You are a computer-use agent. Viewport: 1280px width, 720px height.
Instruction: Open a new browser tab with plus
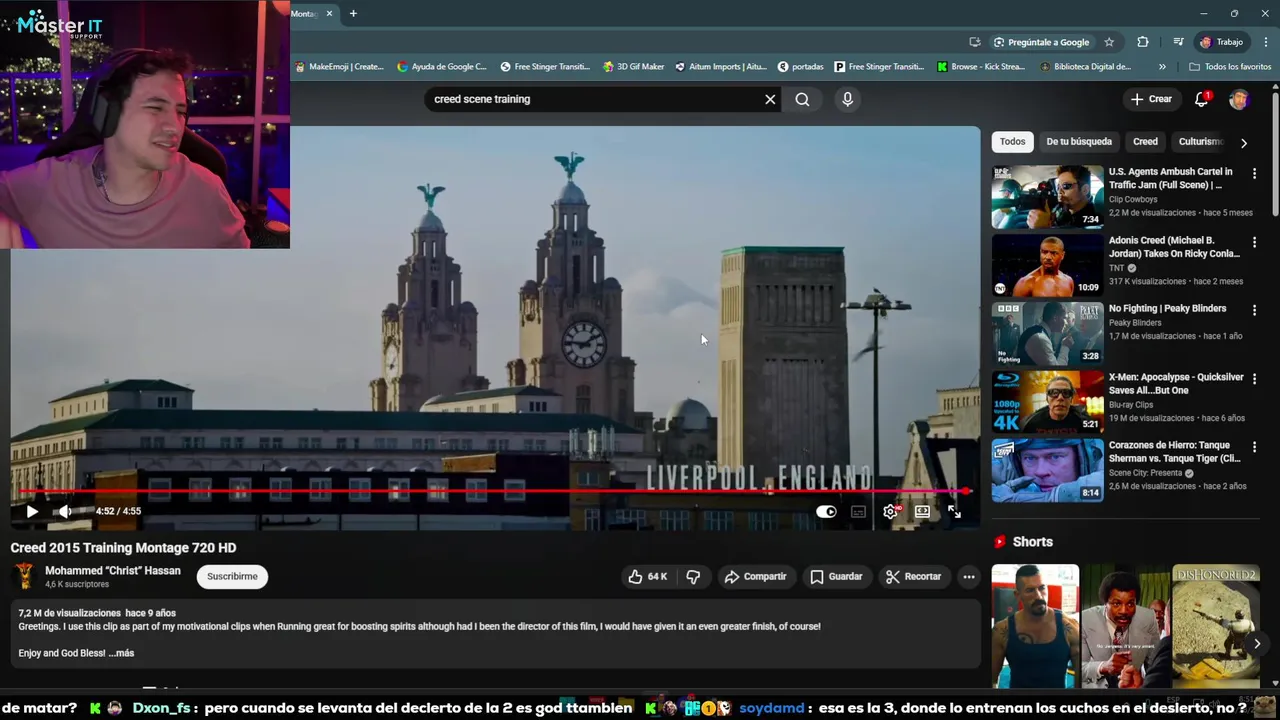(353, 13)
